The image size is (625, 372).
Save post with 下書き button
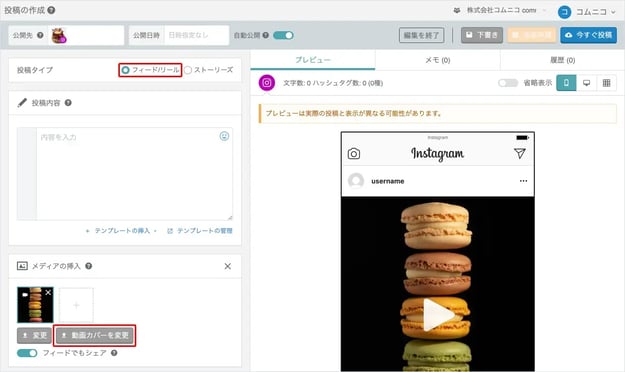pos(482,35)
